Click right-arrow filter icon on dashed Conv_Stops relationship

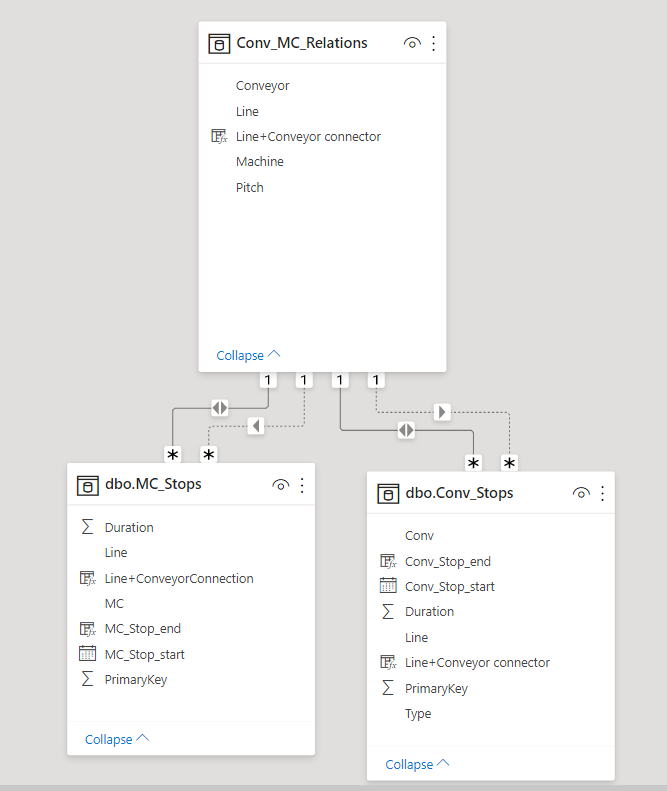[x=442, y=412]
